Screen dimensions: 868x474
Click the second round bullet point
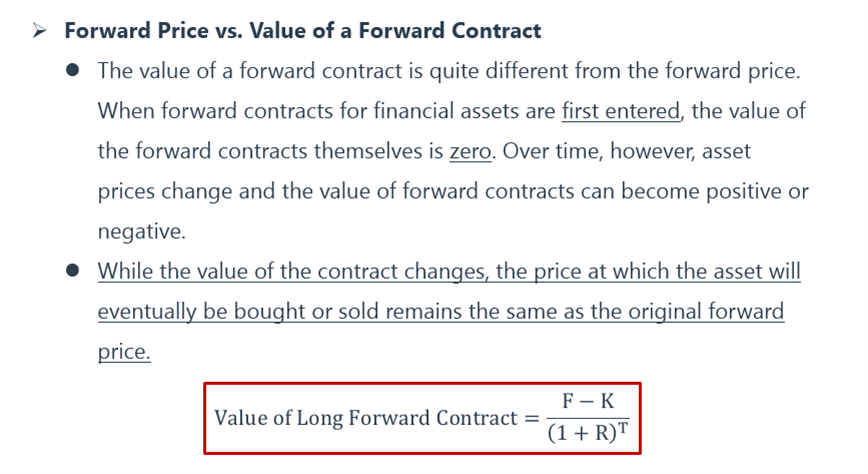(73, 271)
